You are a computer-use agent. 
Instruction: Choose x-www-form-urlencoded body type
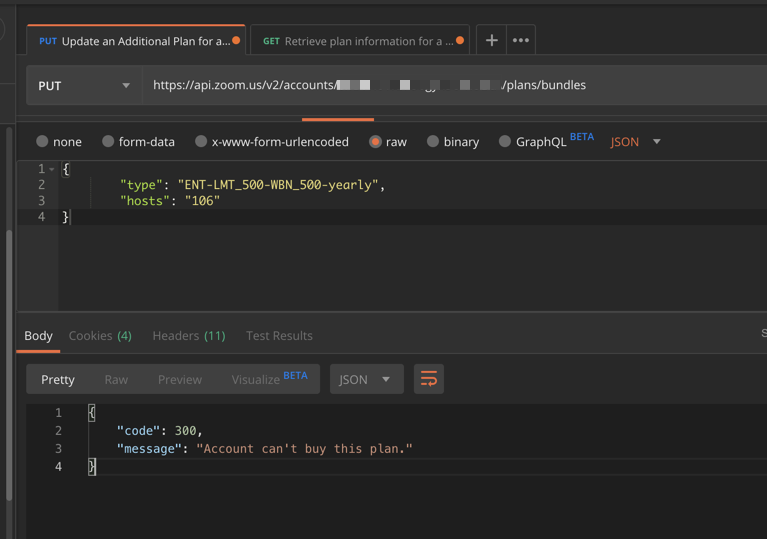pyautogui.click(x=201, y=142)
